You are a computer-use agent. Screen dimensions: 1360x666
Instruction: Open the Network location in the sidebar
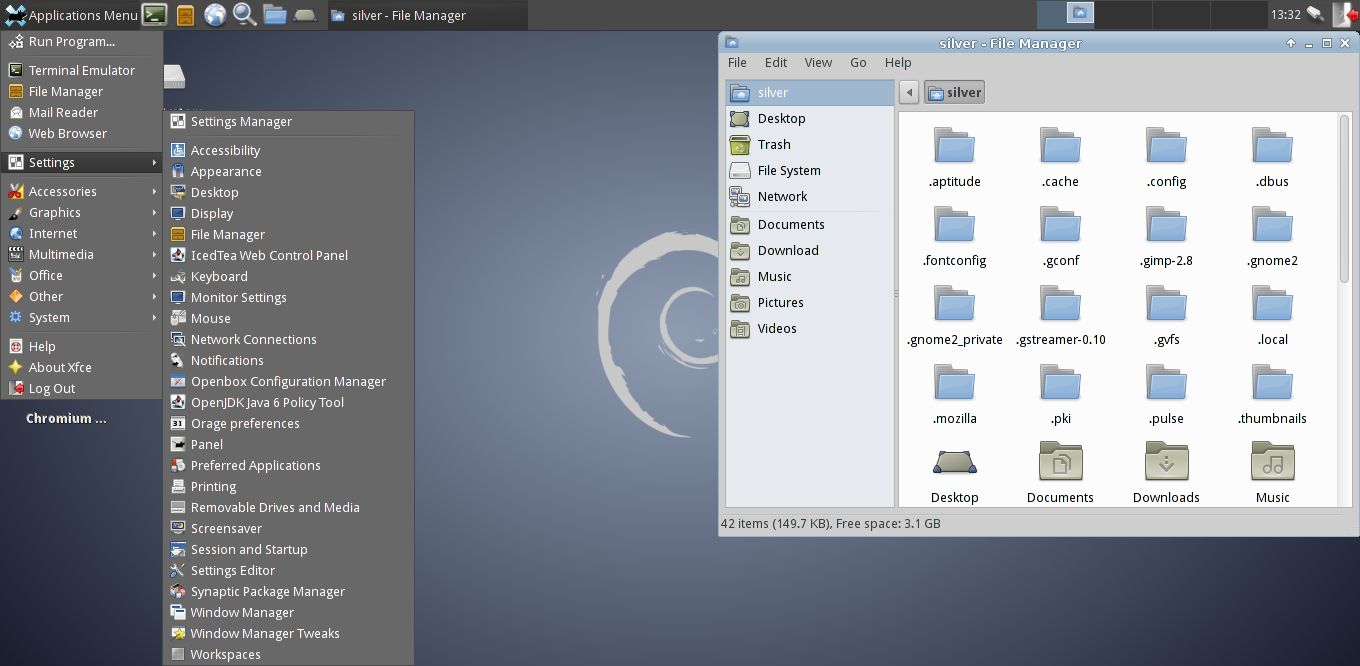(x=782, y=196)
